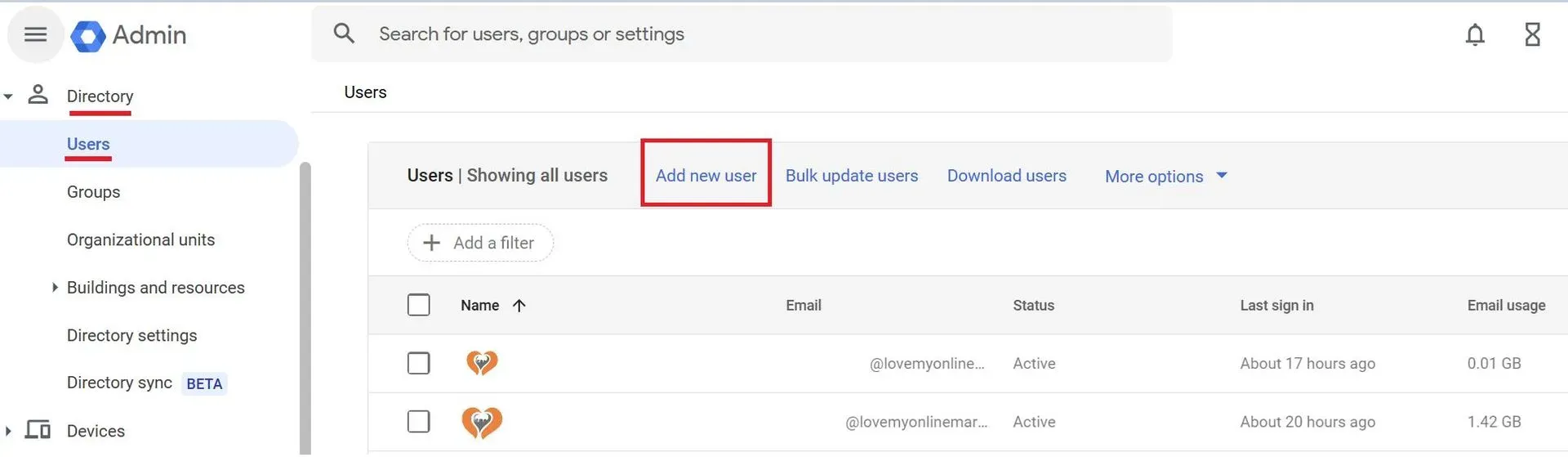Click Download users
Viewport: 1568px width, 457px height.
(x=1006, y=176)
